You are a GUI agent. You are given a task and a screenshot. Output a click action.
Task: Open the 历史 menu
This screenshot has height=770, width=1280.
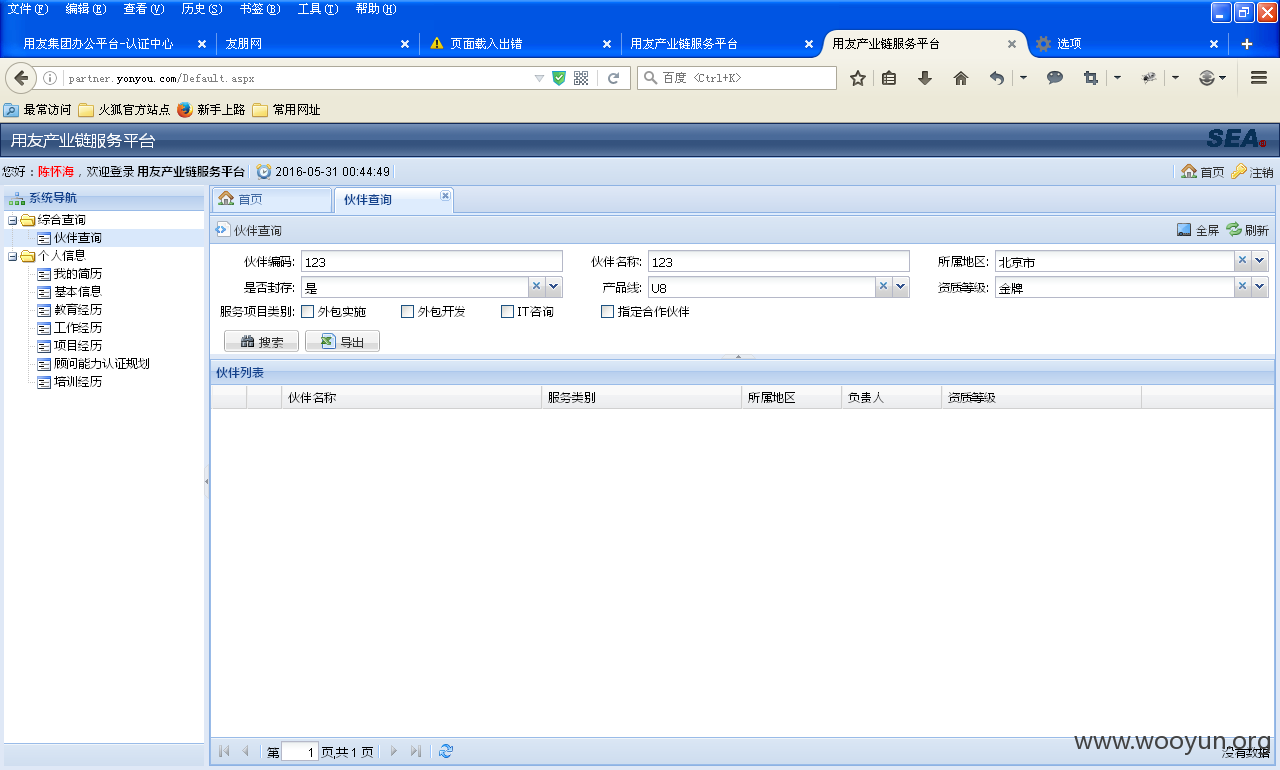[202, 9]
